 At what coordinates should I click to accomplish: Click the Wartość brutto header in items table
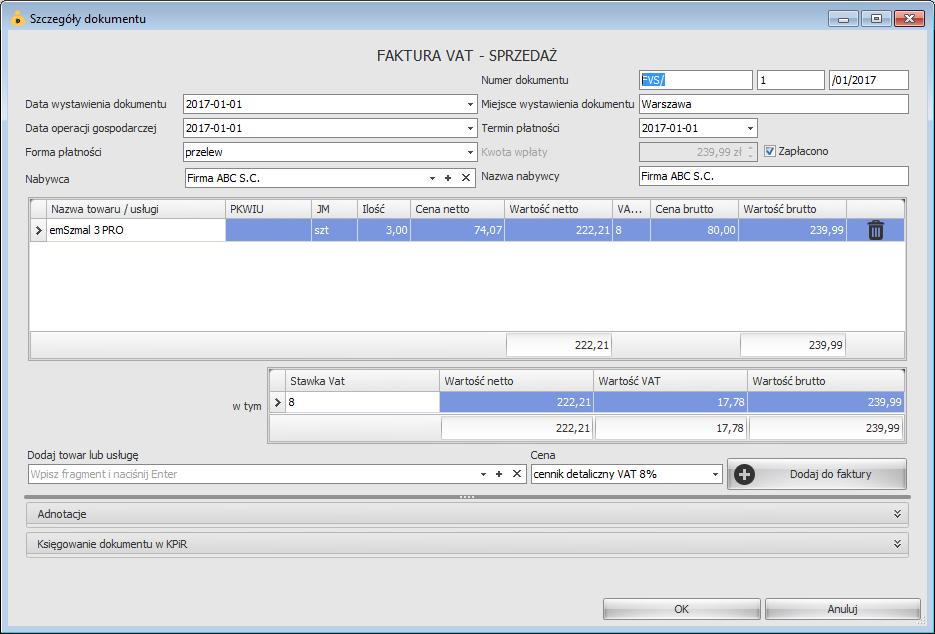click(x=792, y=209)
